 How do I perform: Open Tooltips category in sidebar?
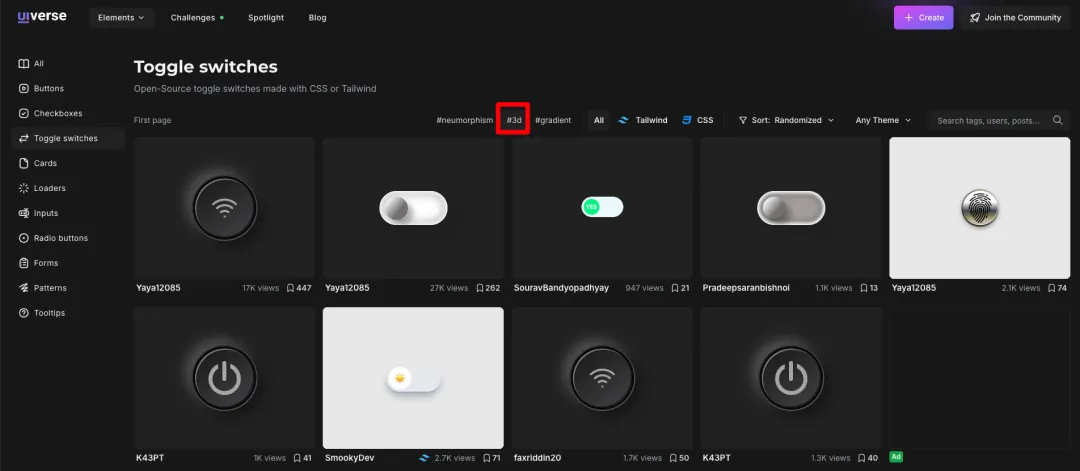42,313
